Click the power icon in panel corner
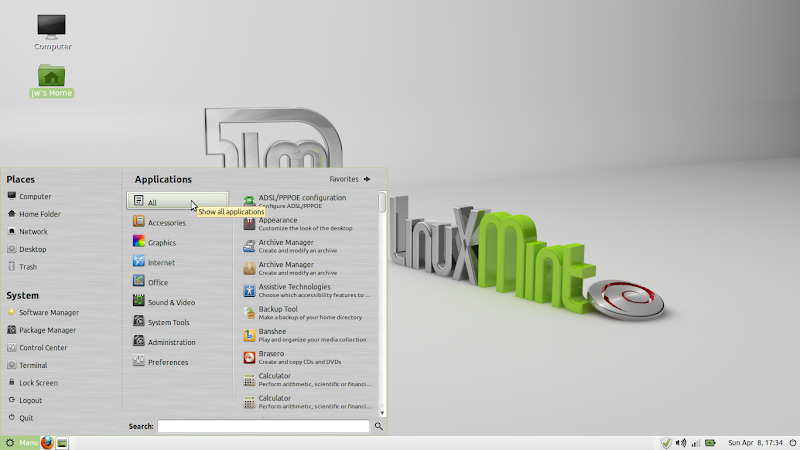800x450 pixels. (x=792, y=443)
